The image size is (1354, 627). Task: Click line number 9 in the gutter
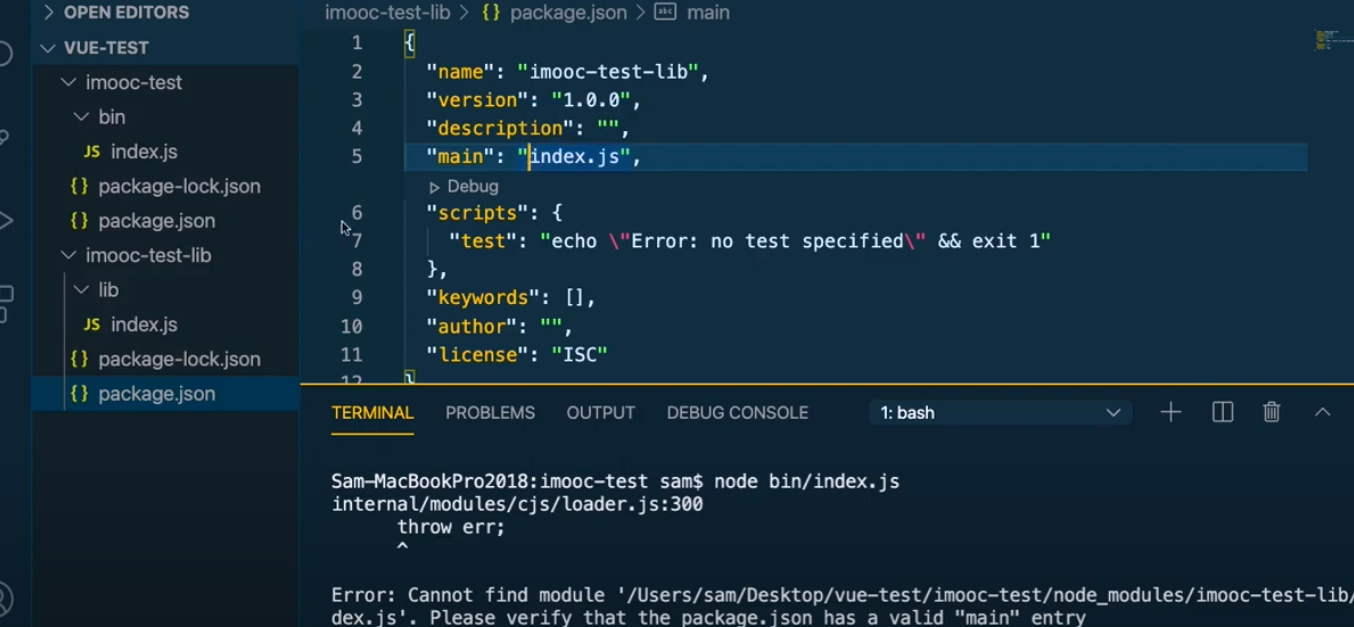pos(357,297)
